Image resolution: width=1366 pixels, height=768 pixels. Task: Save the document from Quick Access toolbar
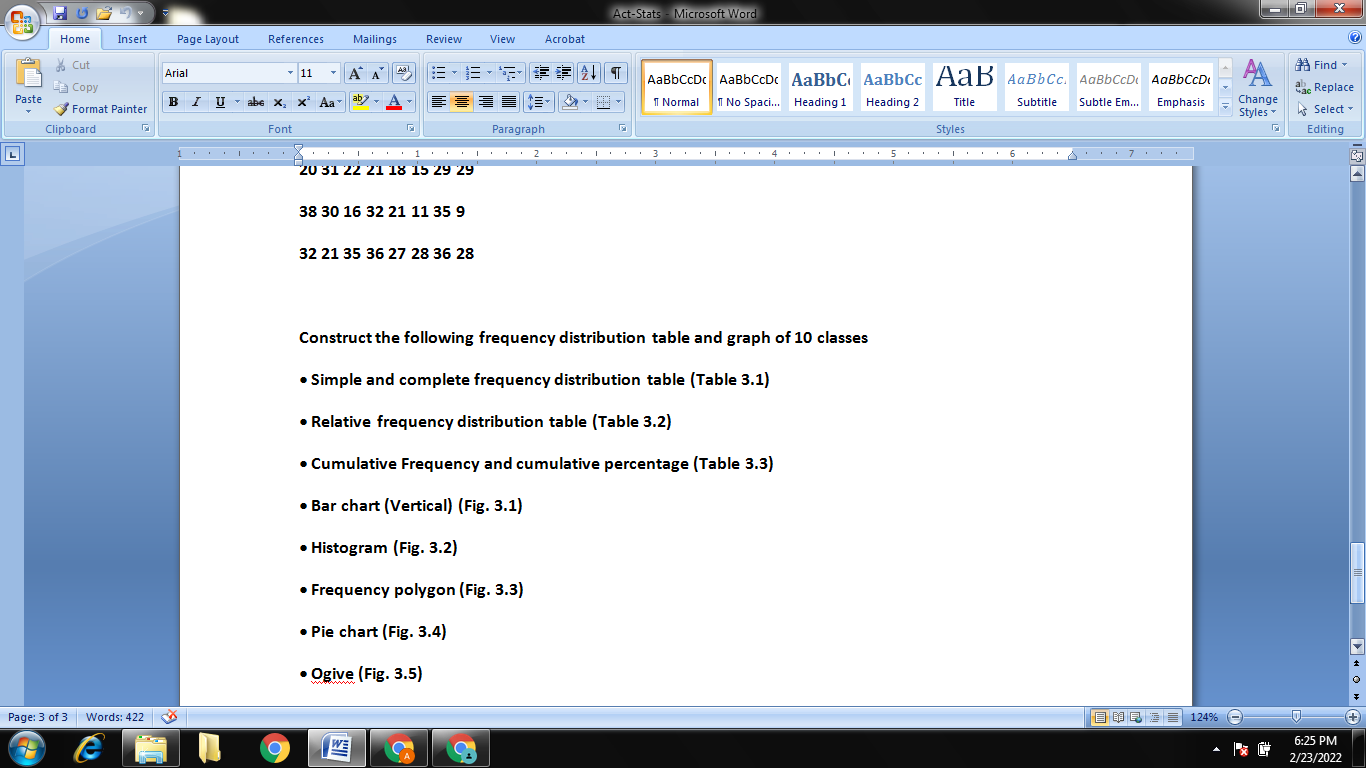coord(60,14)
